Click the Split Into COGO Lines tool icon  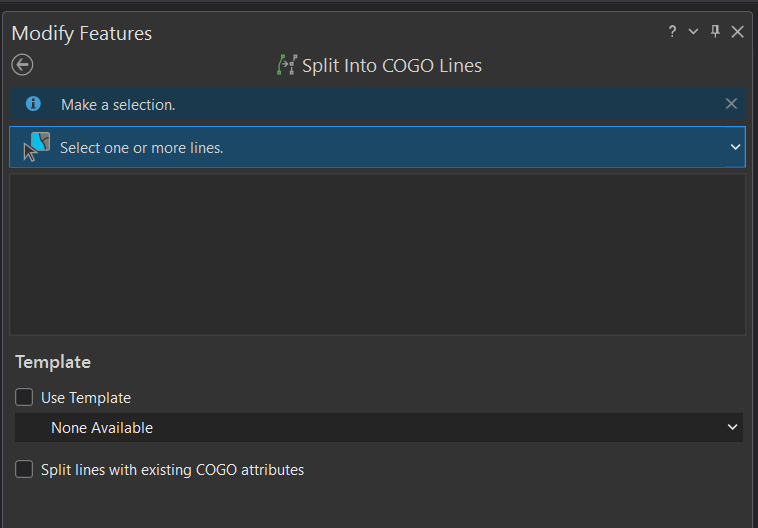click(x=287, y=65)
